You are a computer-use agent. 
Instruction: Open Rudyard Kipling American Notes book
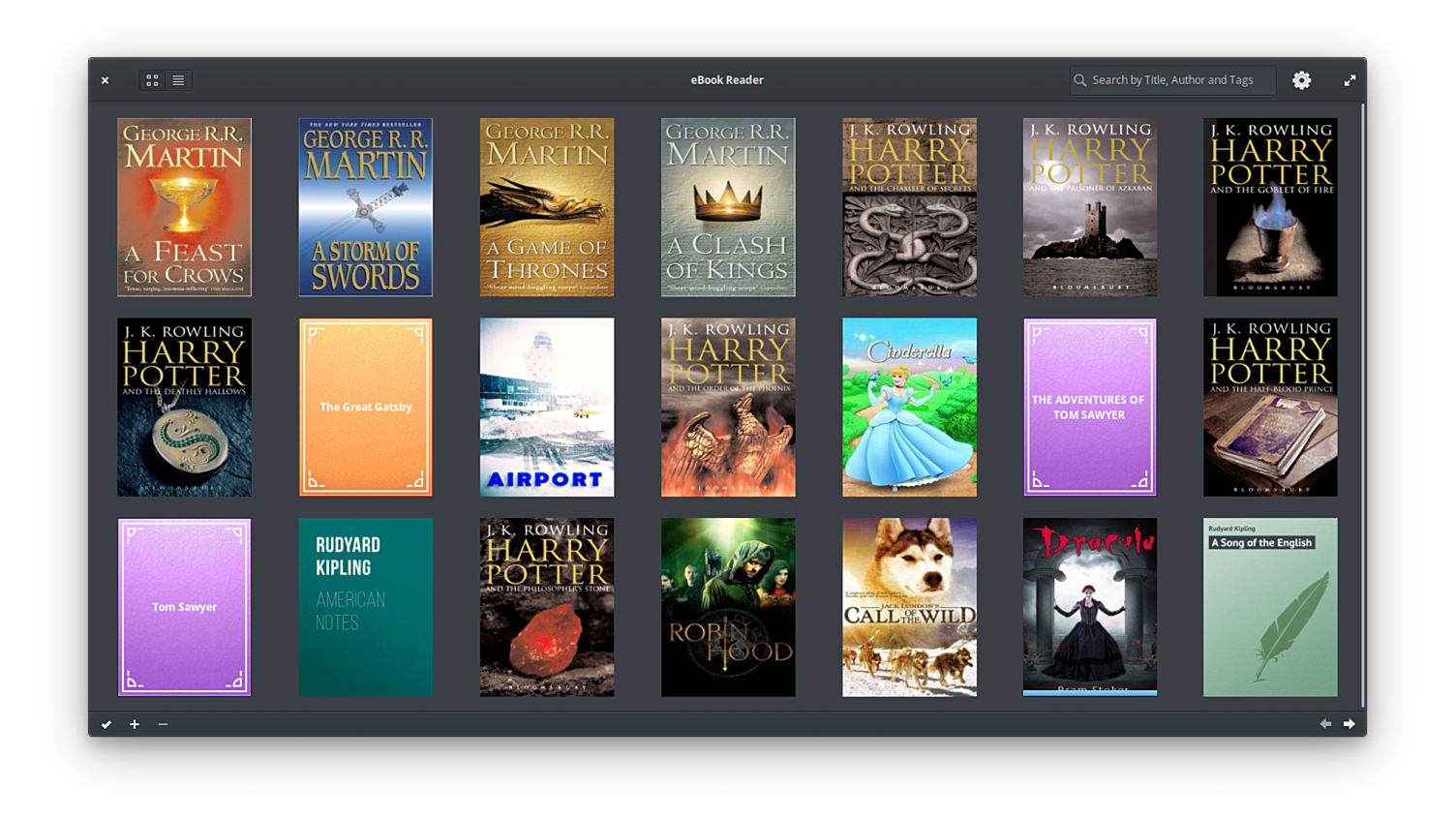tap(365, 607)
